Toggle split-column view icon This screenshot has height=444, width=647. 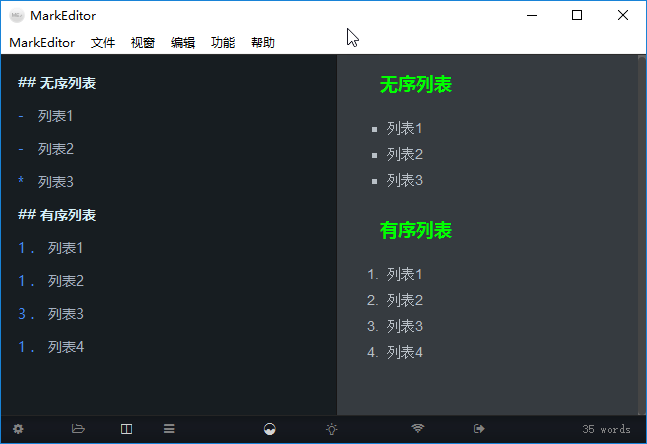point(126,429)
